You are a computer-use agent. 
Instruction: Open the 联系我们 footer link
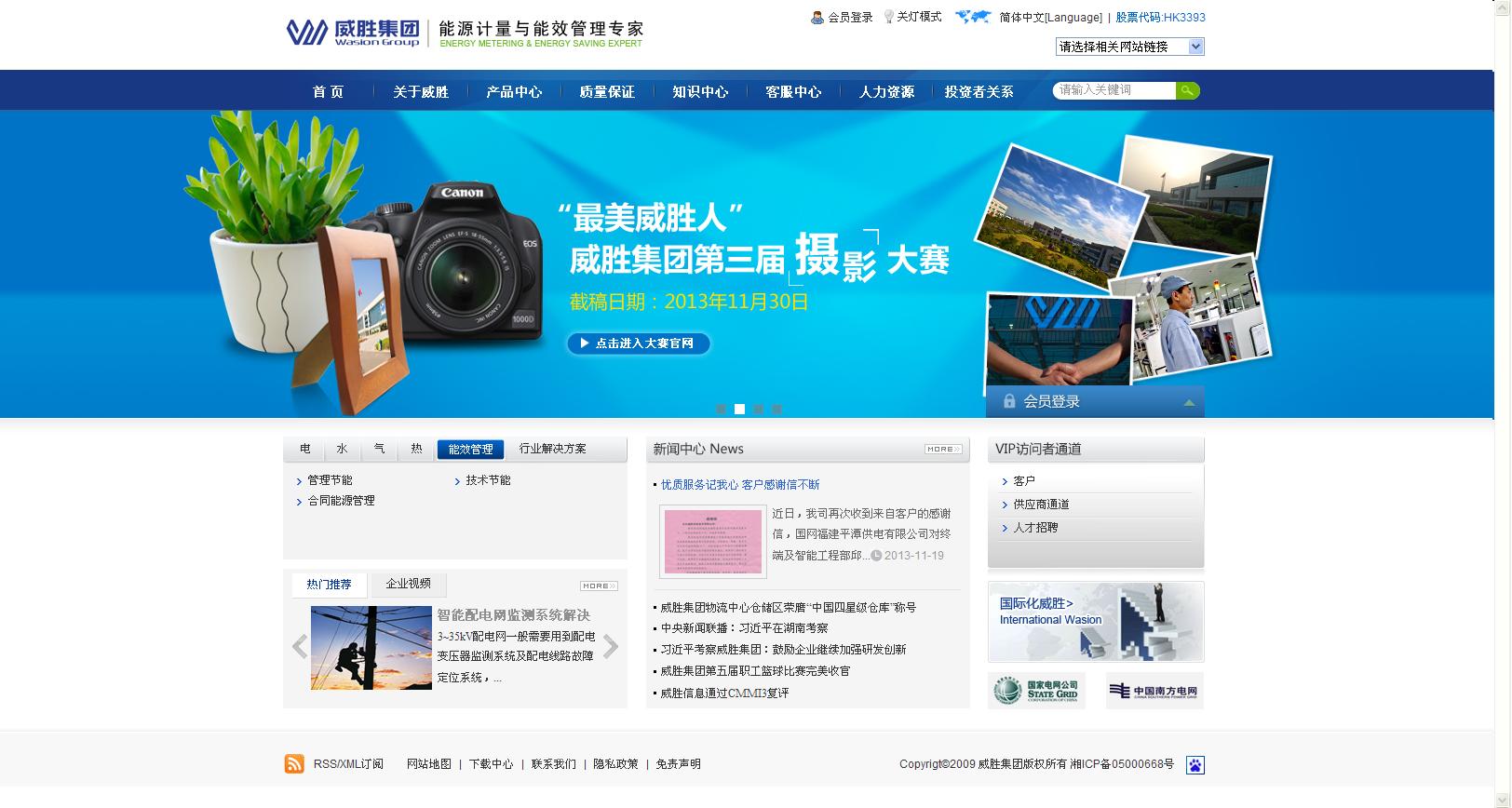(554, 764)
